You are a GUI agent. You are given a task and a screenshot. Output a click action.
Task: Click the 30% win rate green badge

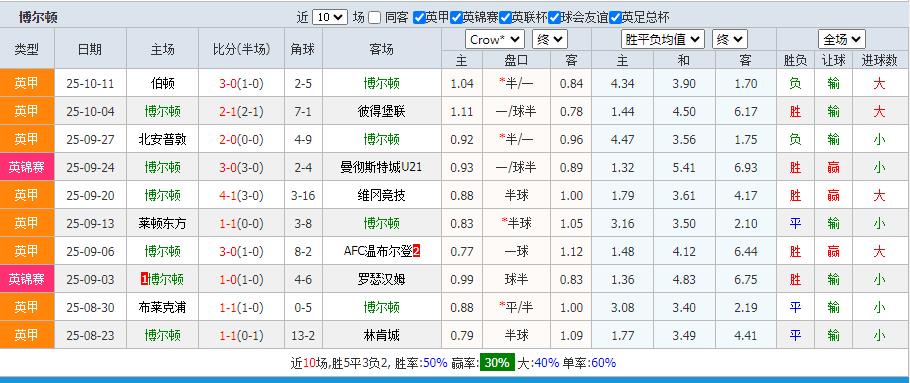pyautogui.click(x=496, y=363)
